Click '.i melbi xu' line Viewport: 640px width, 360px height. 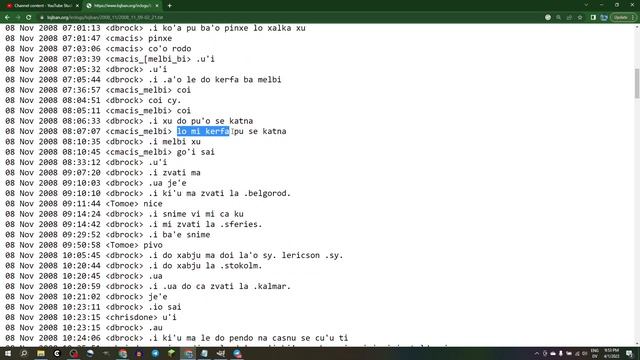tap(174, 142)
